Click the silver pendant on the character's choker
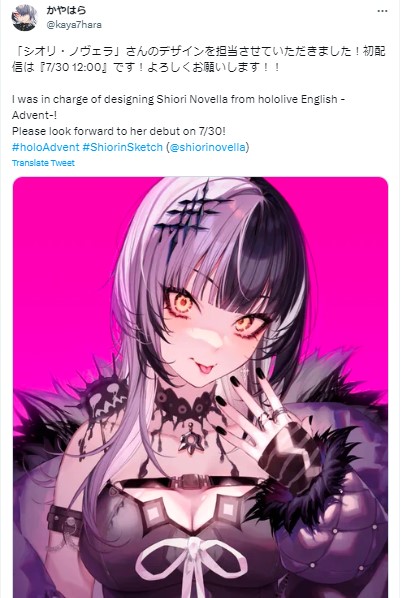The width and height of the screenshot is (413, 598). coord(191,439)
